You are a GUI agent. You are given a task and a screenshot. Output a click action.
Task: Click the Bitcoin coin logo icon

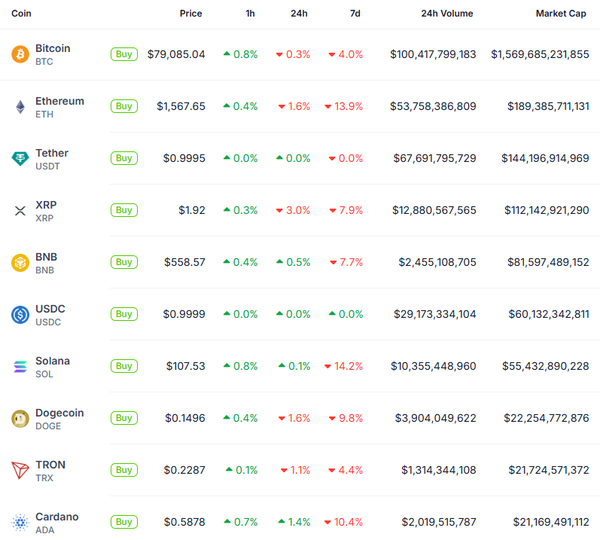point(20,54)
